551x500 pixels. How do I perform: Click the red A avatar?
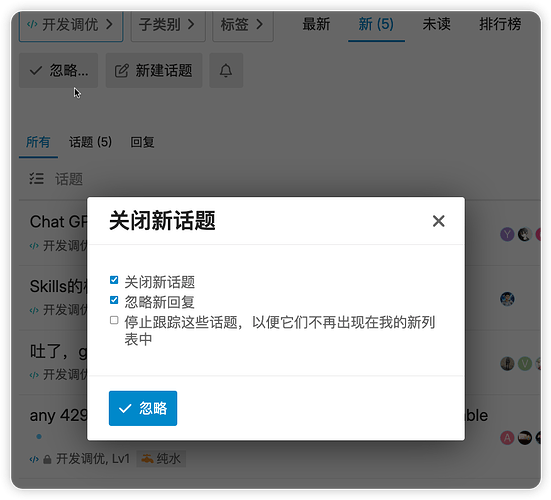click(507, 438)
